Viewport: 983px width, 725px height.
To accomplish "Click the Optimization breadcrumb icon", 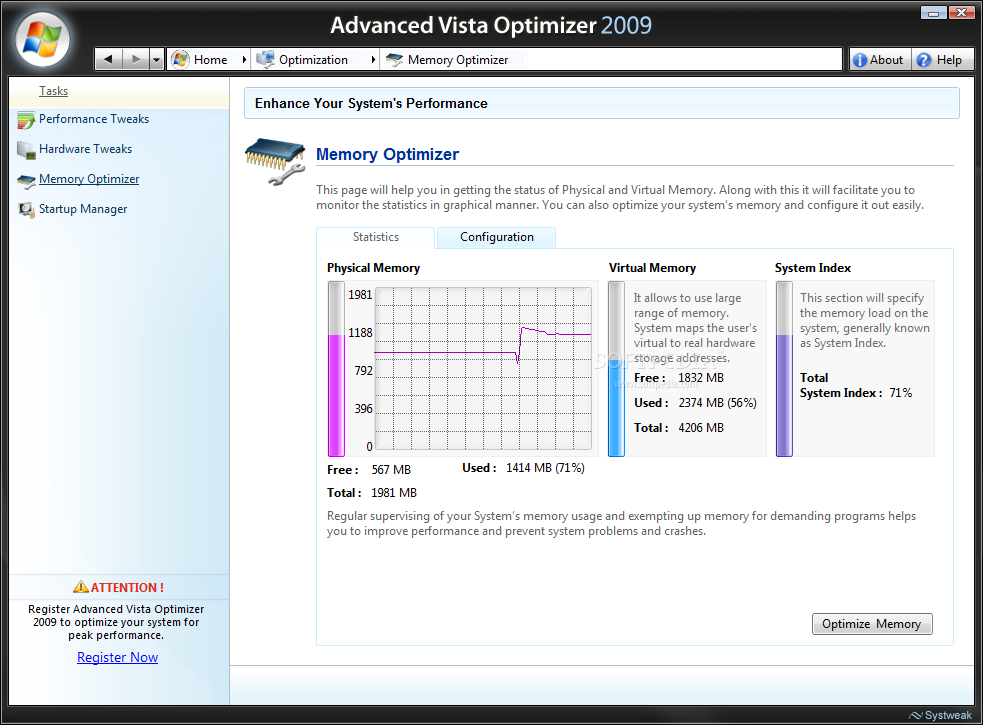I will (265, 60).
